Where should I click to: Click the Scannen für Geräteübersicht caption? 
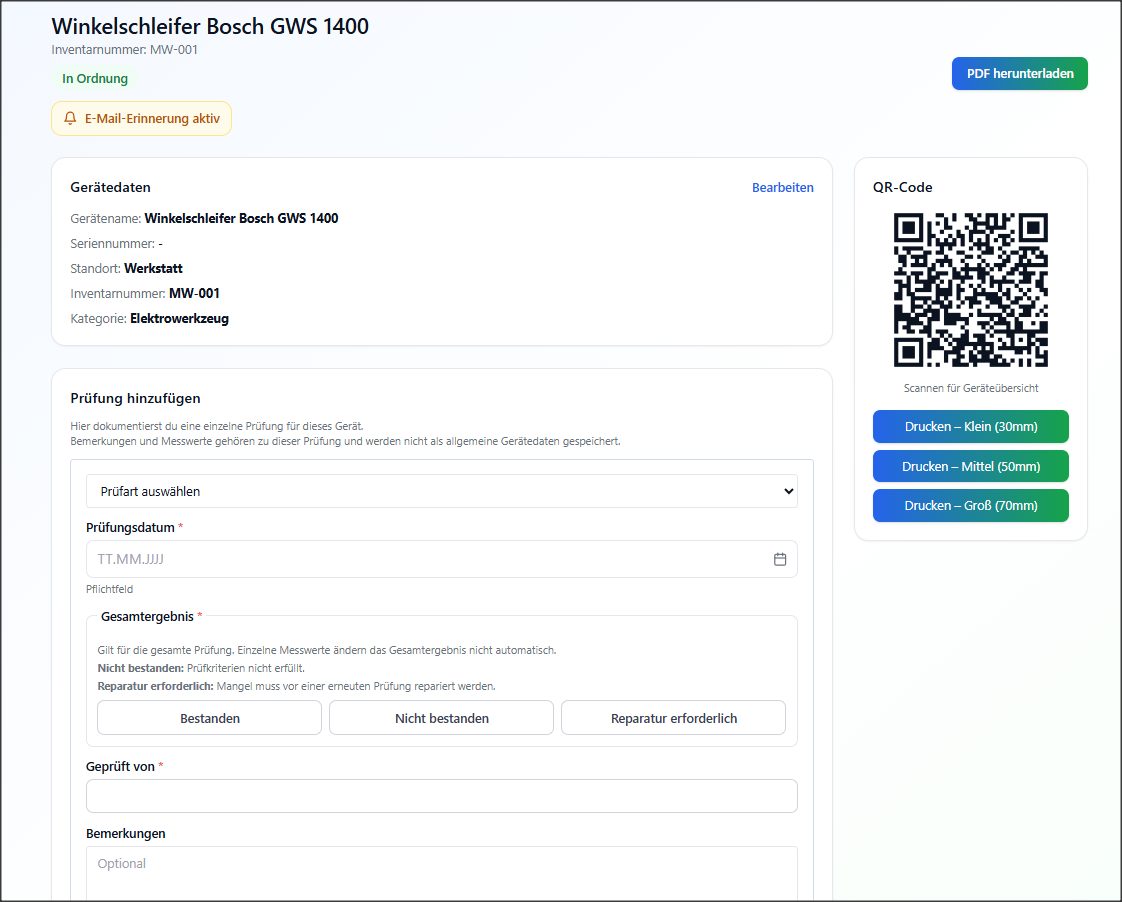pyautogui.click(x=970, y=388)
